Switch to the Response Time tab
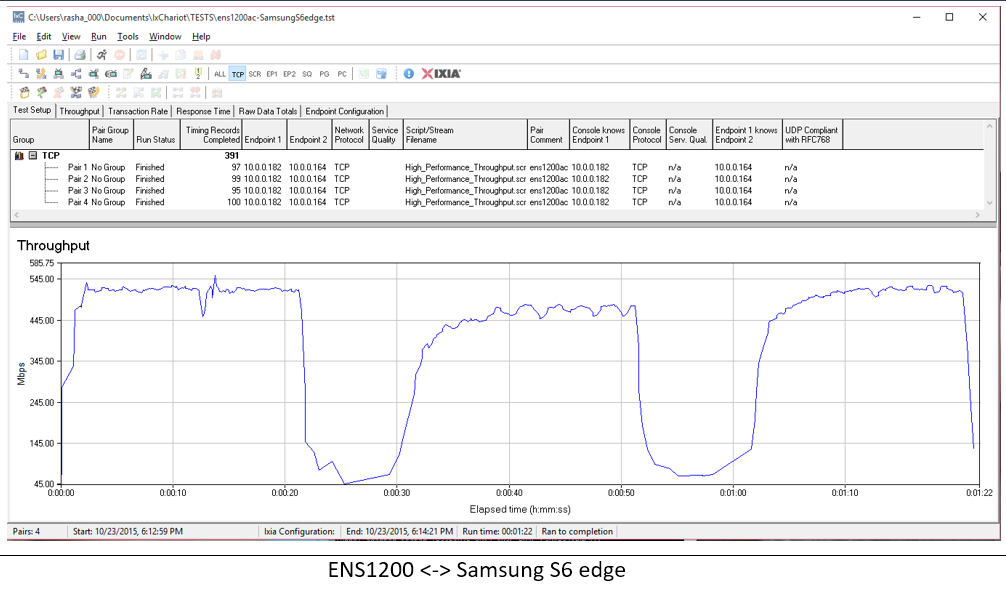The image size is (1006, 598). (x=203, y=111)
